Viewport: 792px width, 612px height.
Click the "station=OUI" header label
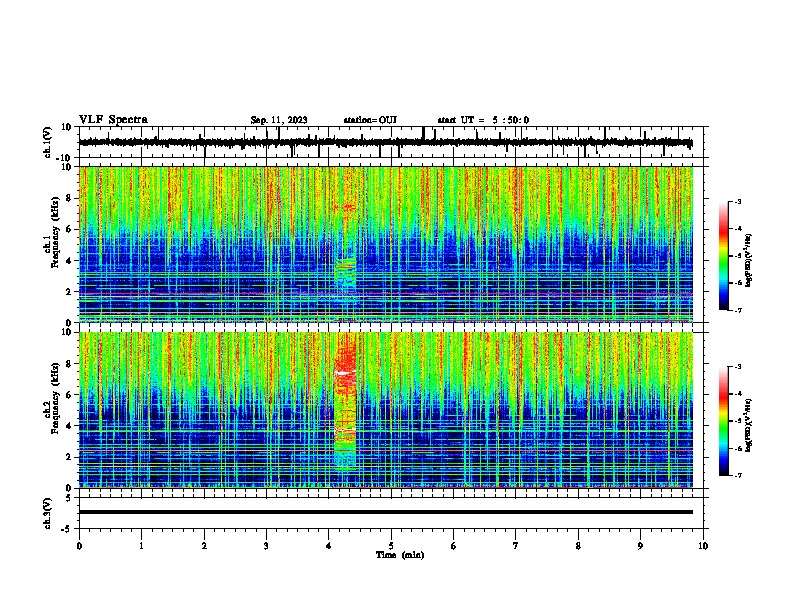pyautogui.click(x=370, y=120)
